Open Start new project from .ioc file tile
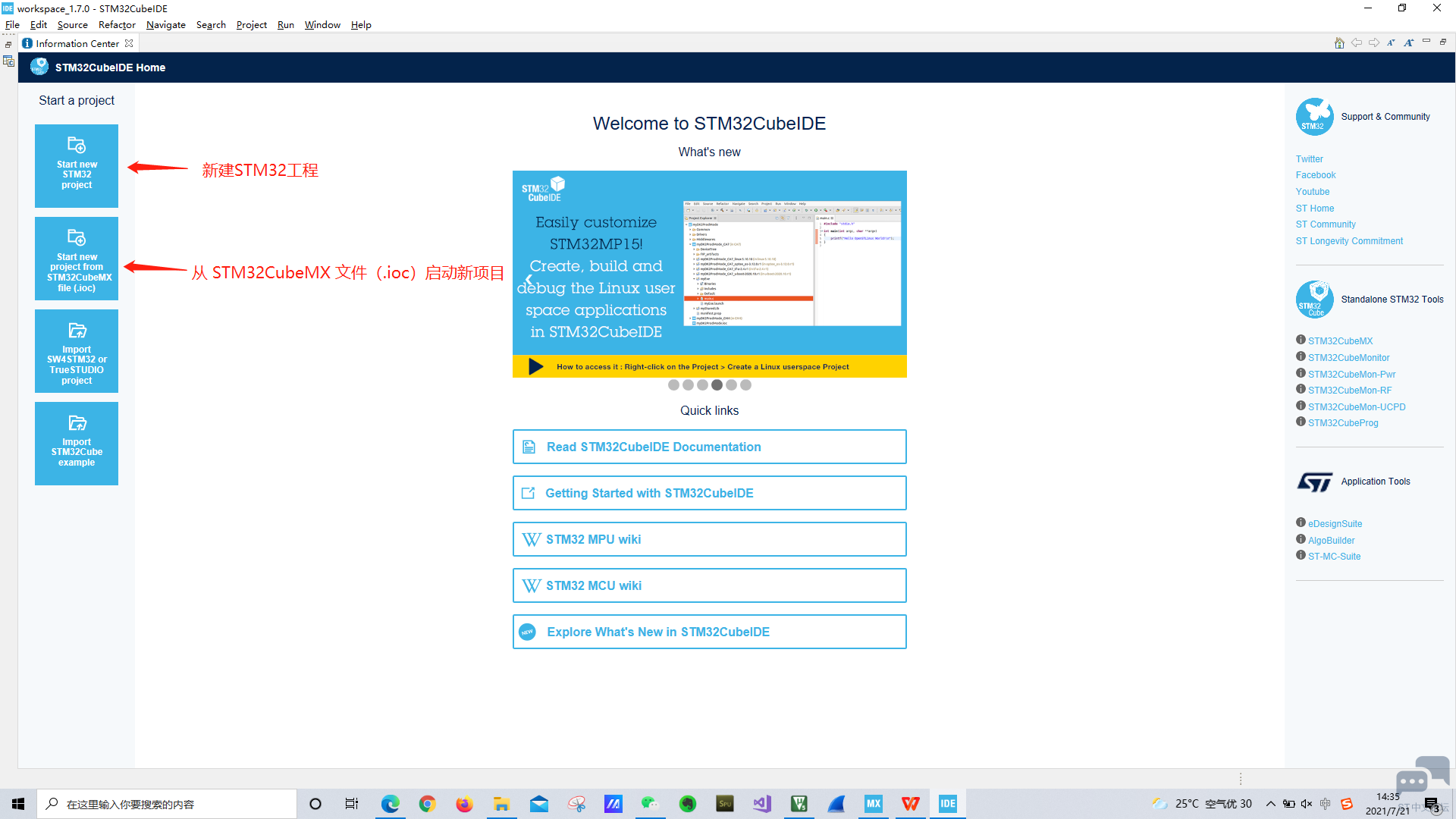 tap(77, 259)
